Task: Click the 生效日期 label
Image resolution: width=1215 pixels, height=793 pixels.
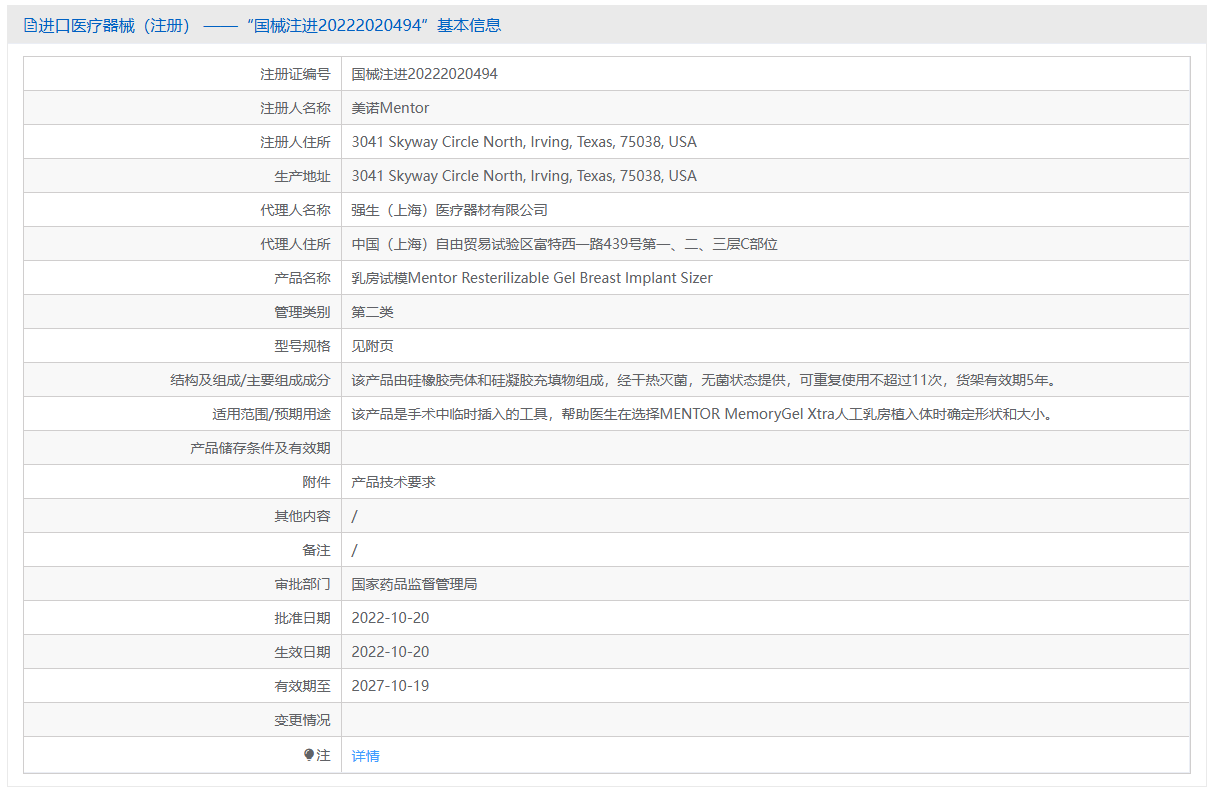Action: click(302, 652)
